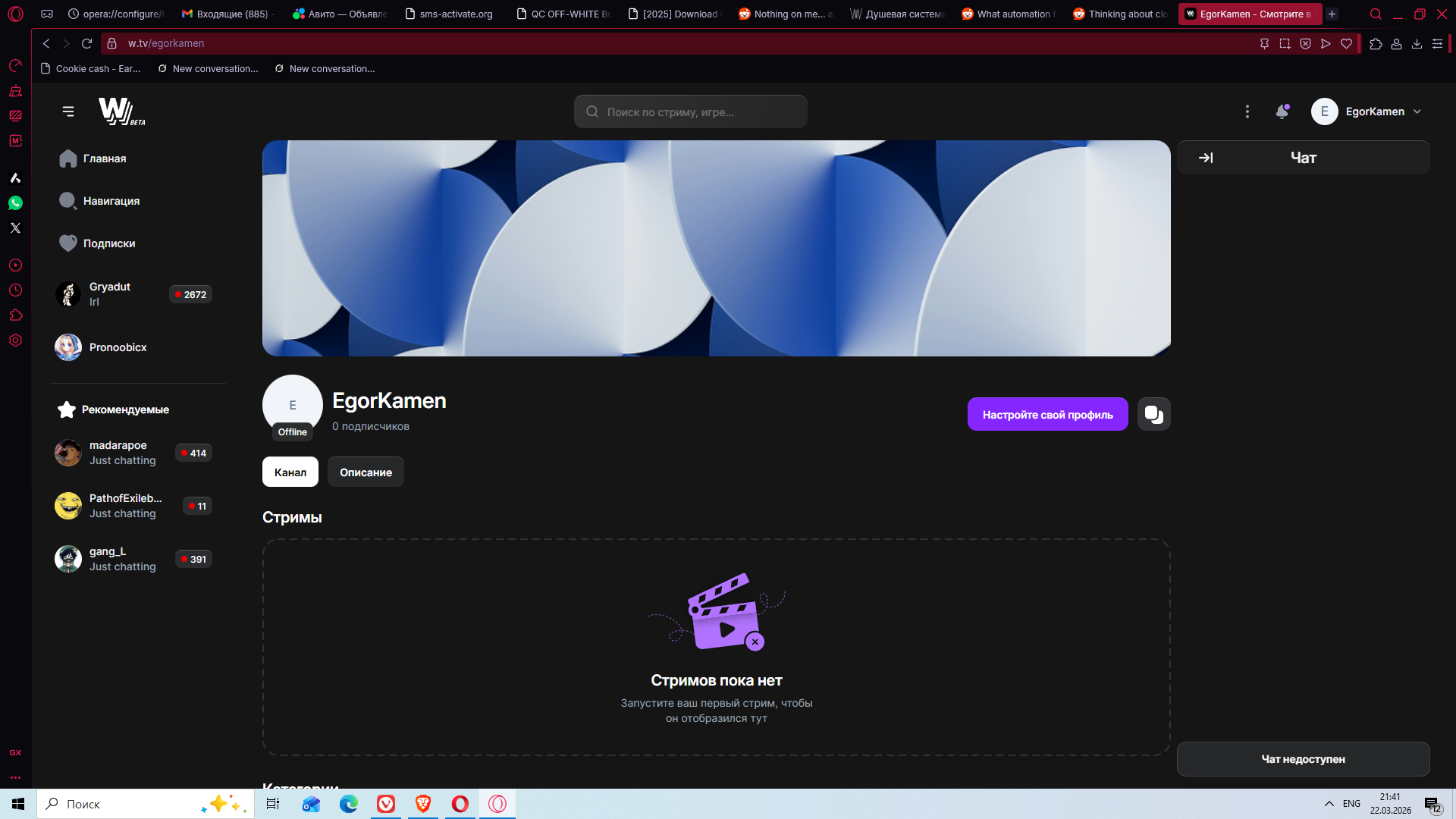Toggle the bookmark heart icon in address bar
The image size is (1456, 819).
tap(1346, 43)
